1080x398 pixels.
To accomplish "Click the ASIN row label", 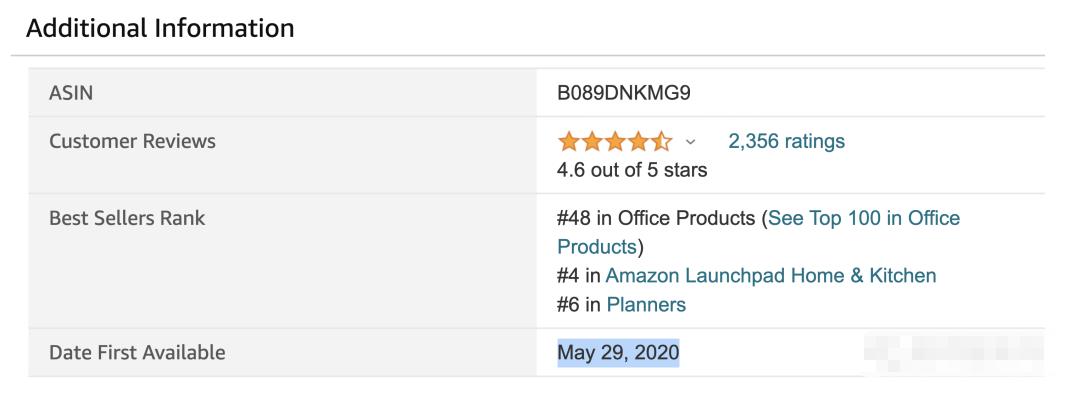I will (x=71, y=93).
